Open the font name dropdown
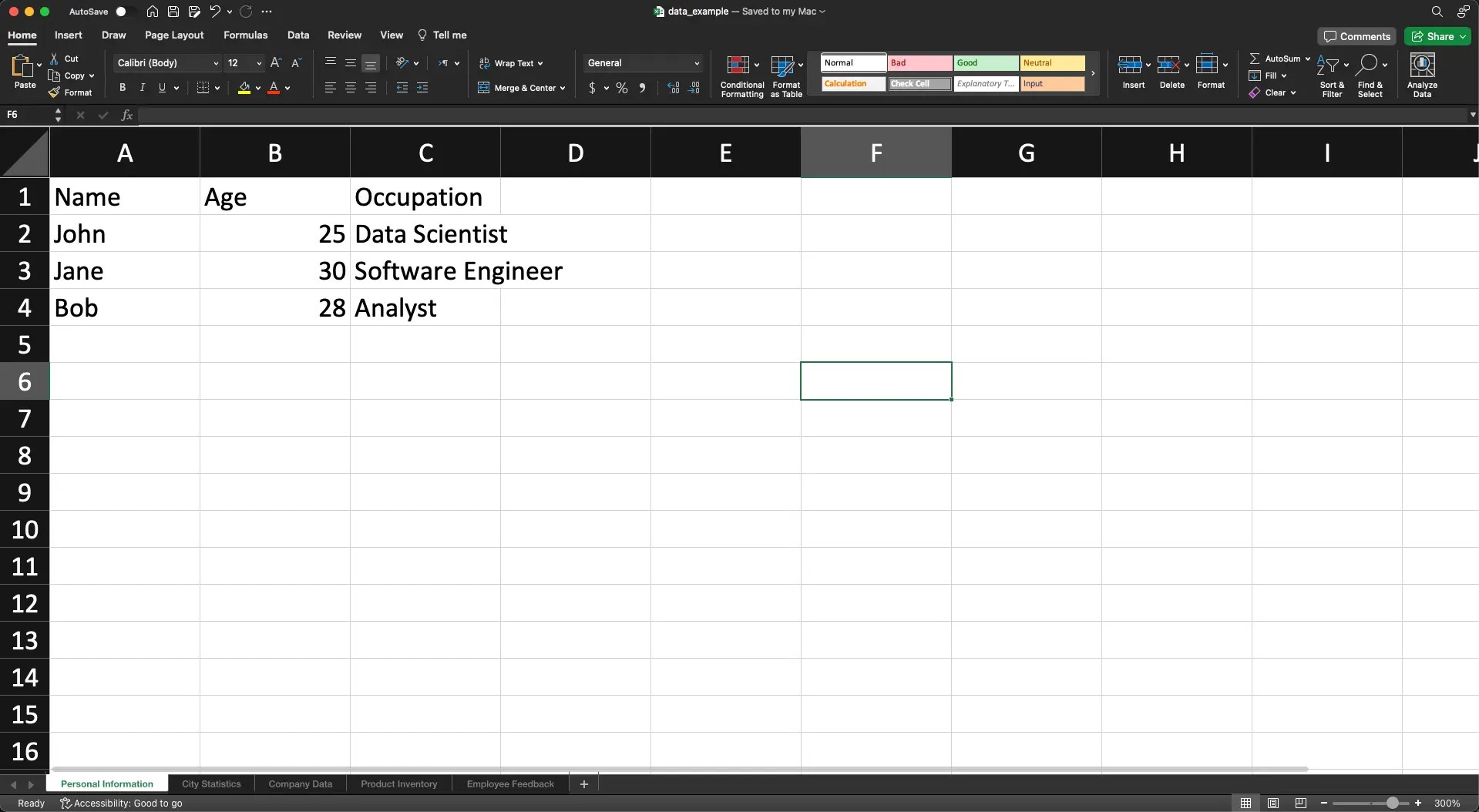Image resolution: width=1479 pixels, height=812 pixels. click(215, 63)
